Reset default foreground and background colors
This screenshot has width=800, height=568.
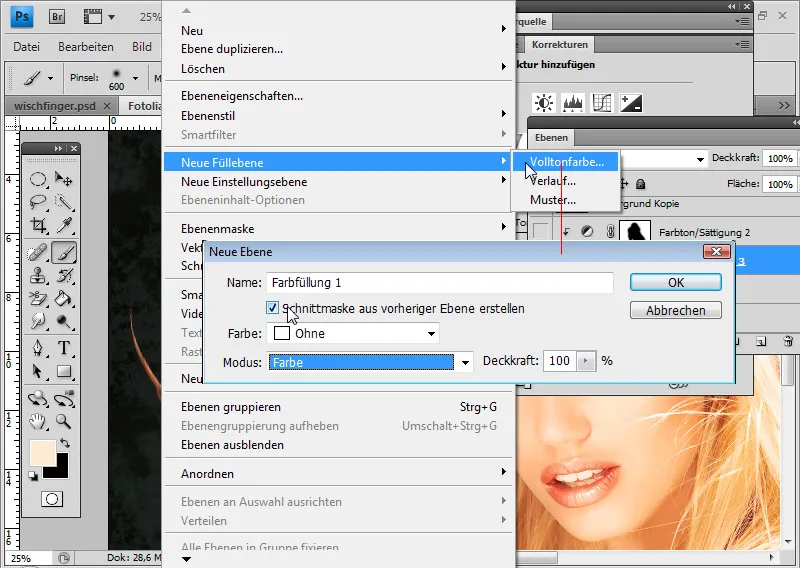click(33, 476)
